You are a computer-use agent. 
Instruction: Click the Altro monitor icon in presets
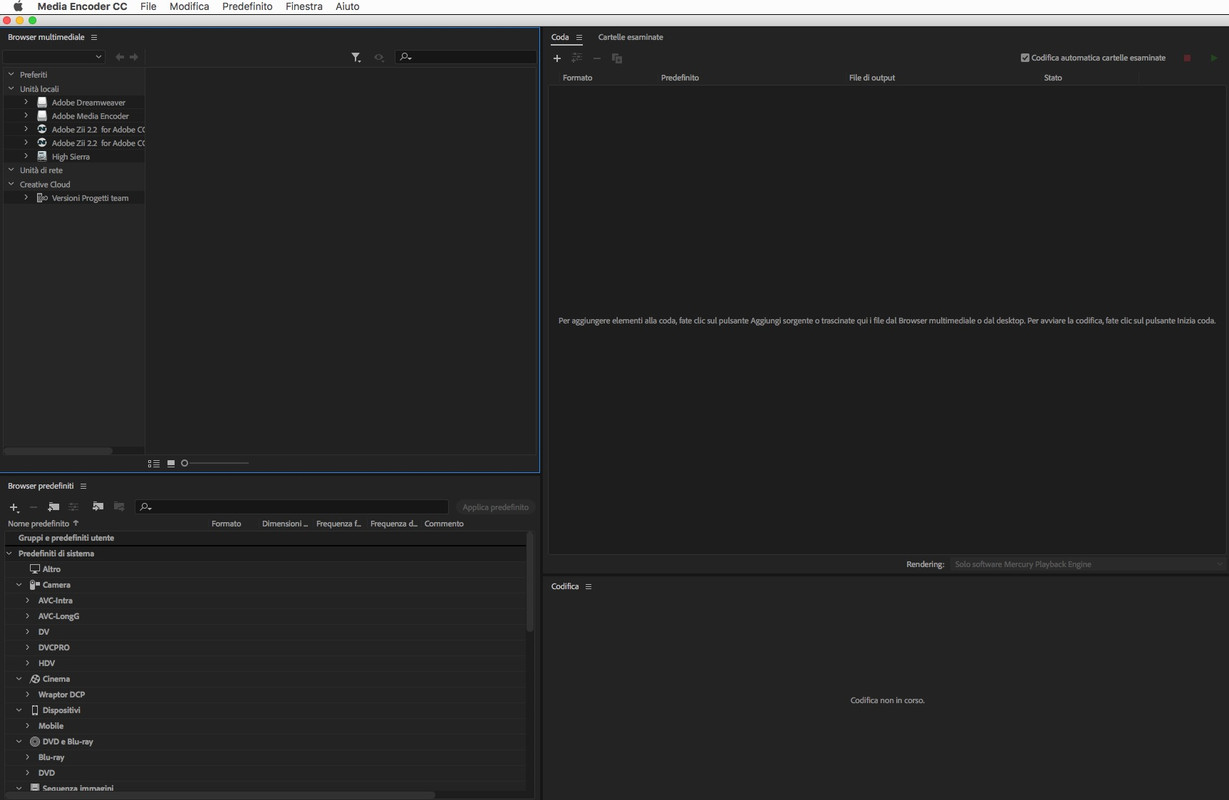(35, 569)
